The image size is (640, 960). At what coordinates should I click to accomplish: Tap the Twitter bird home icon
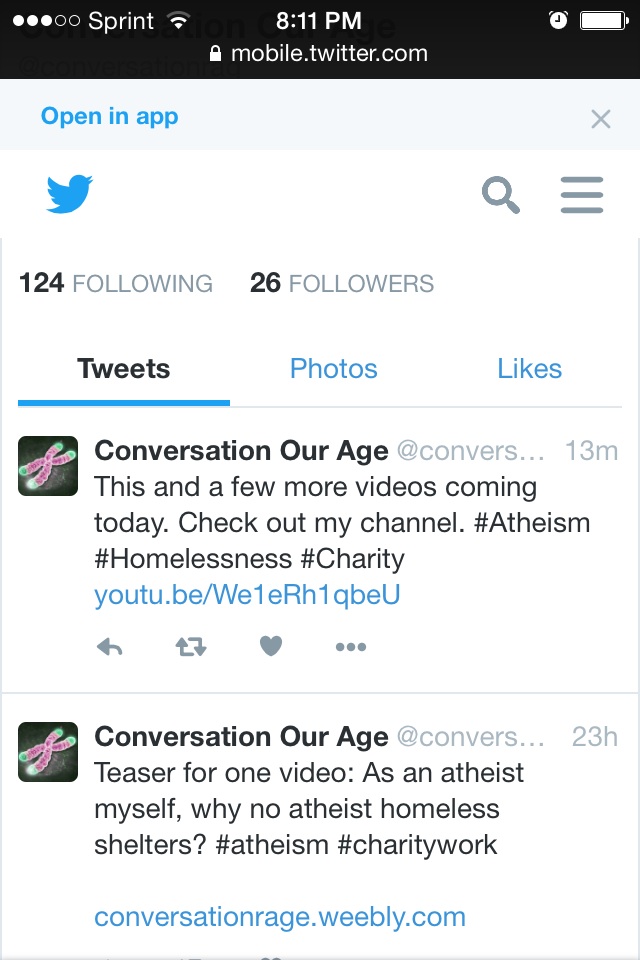click(69, 194)
